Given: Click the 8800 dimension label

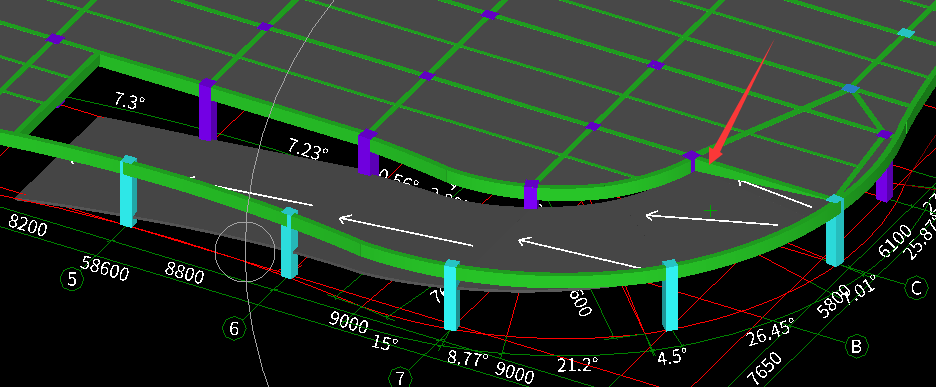Looking at the screenshot, I should pyautogui.click(x=184, y=272).
